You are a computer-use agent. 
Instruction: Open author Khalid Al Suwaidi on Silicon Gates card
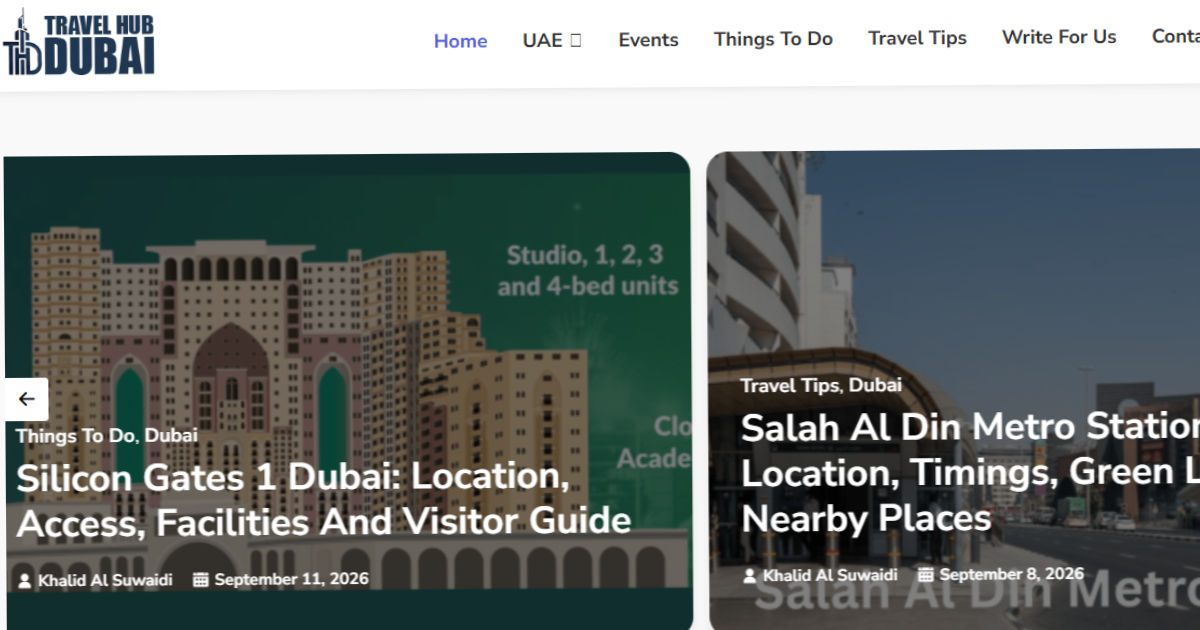(105, 579)
